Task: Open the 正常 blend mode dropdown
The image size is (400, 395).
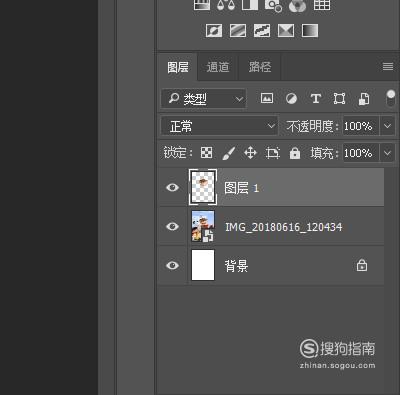Action: click(x=219, y=126)
